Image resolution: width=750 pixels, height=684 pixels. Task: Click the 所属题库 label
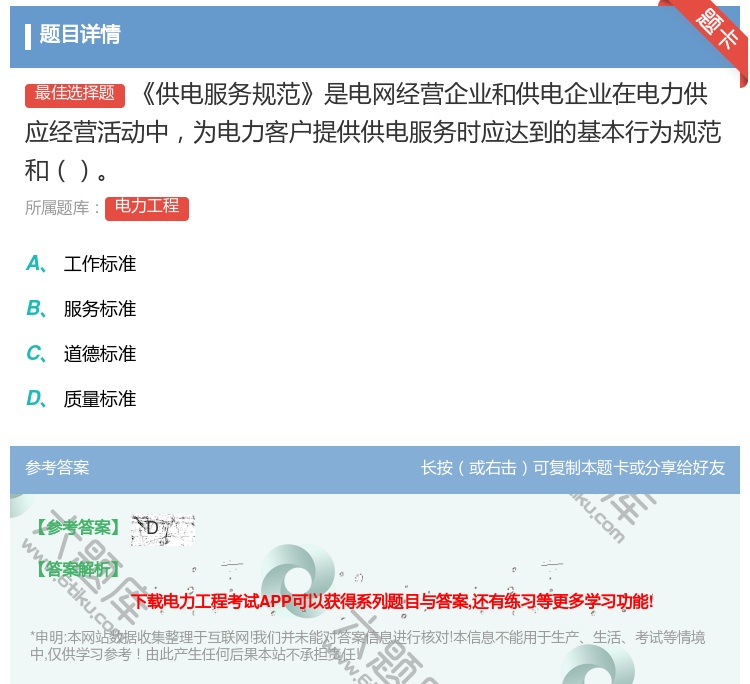tap(62, 208)
